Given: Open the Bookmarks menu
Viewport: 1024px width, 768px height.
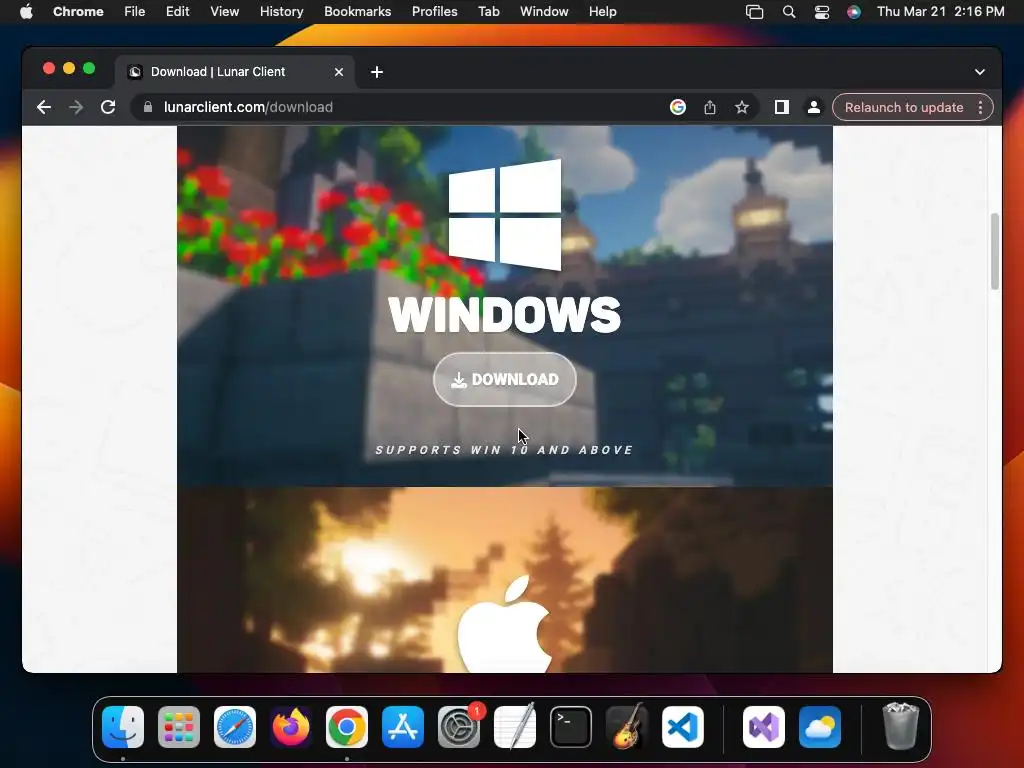Looking at the screenshot, I should point(357,11).
